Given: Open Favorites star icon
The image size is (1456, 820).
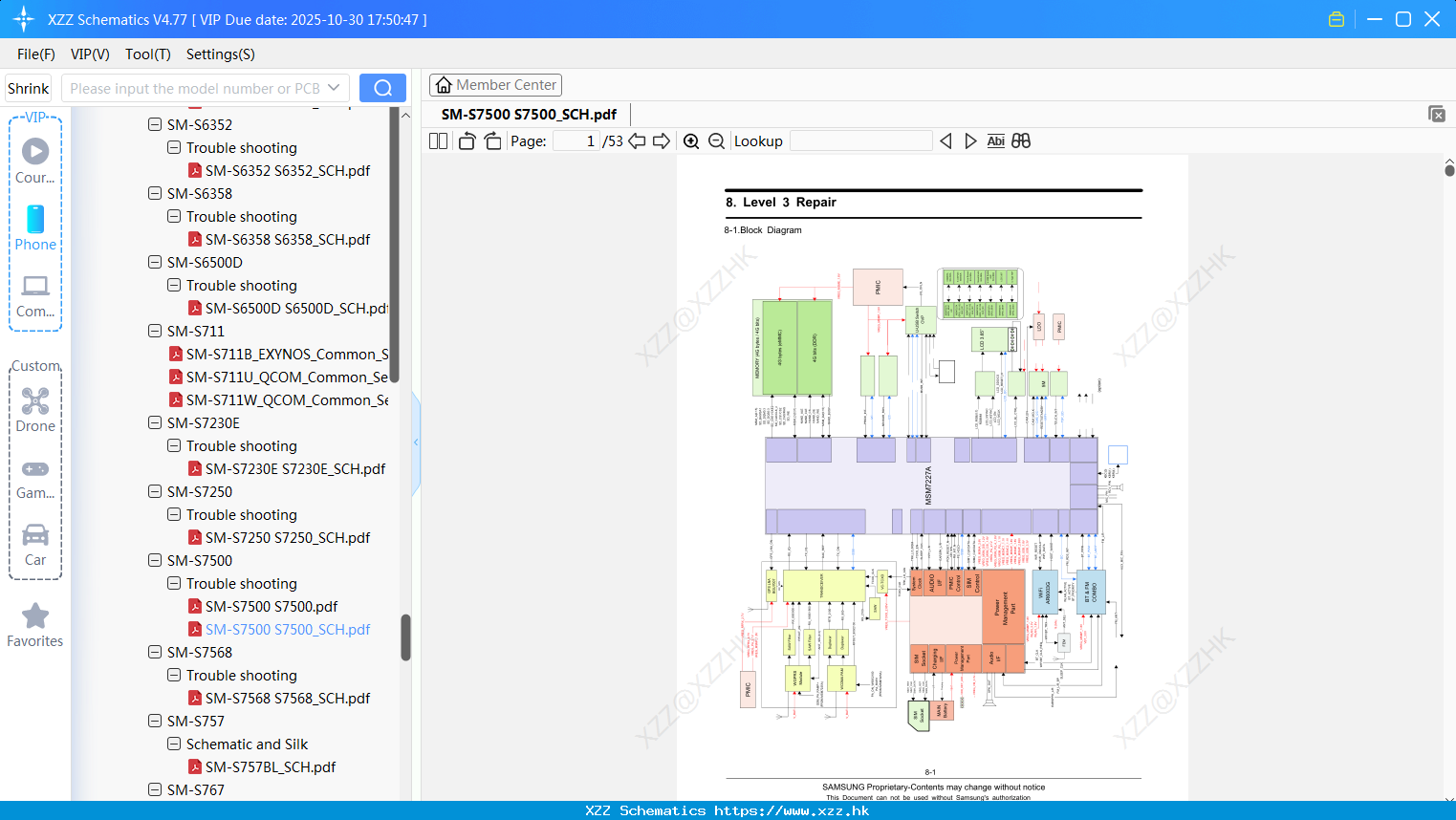Looking at the screenshot, I should coord(35,625).
